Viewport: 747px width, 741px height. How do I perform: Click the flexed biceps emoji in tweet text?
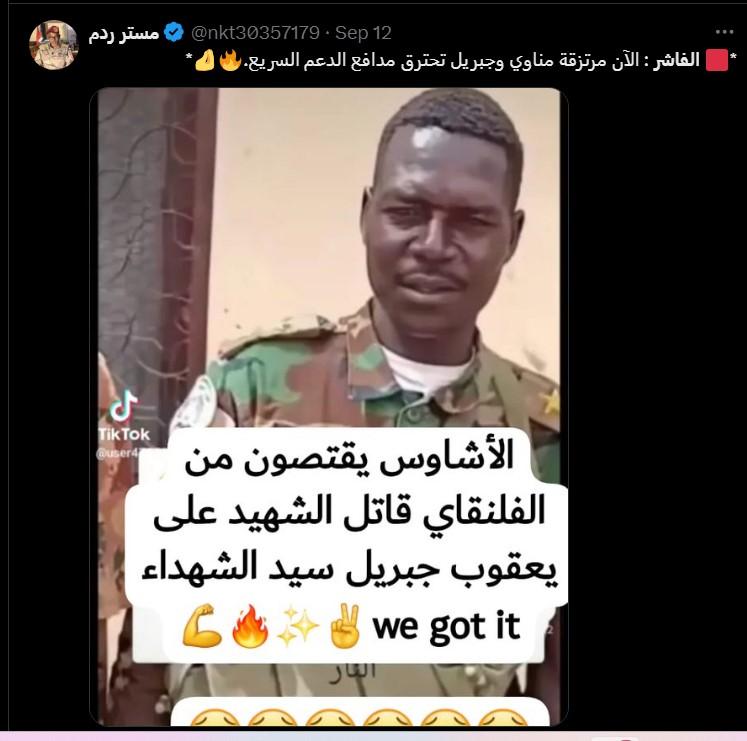click(205, 61)
